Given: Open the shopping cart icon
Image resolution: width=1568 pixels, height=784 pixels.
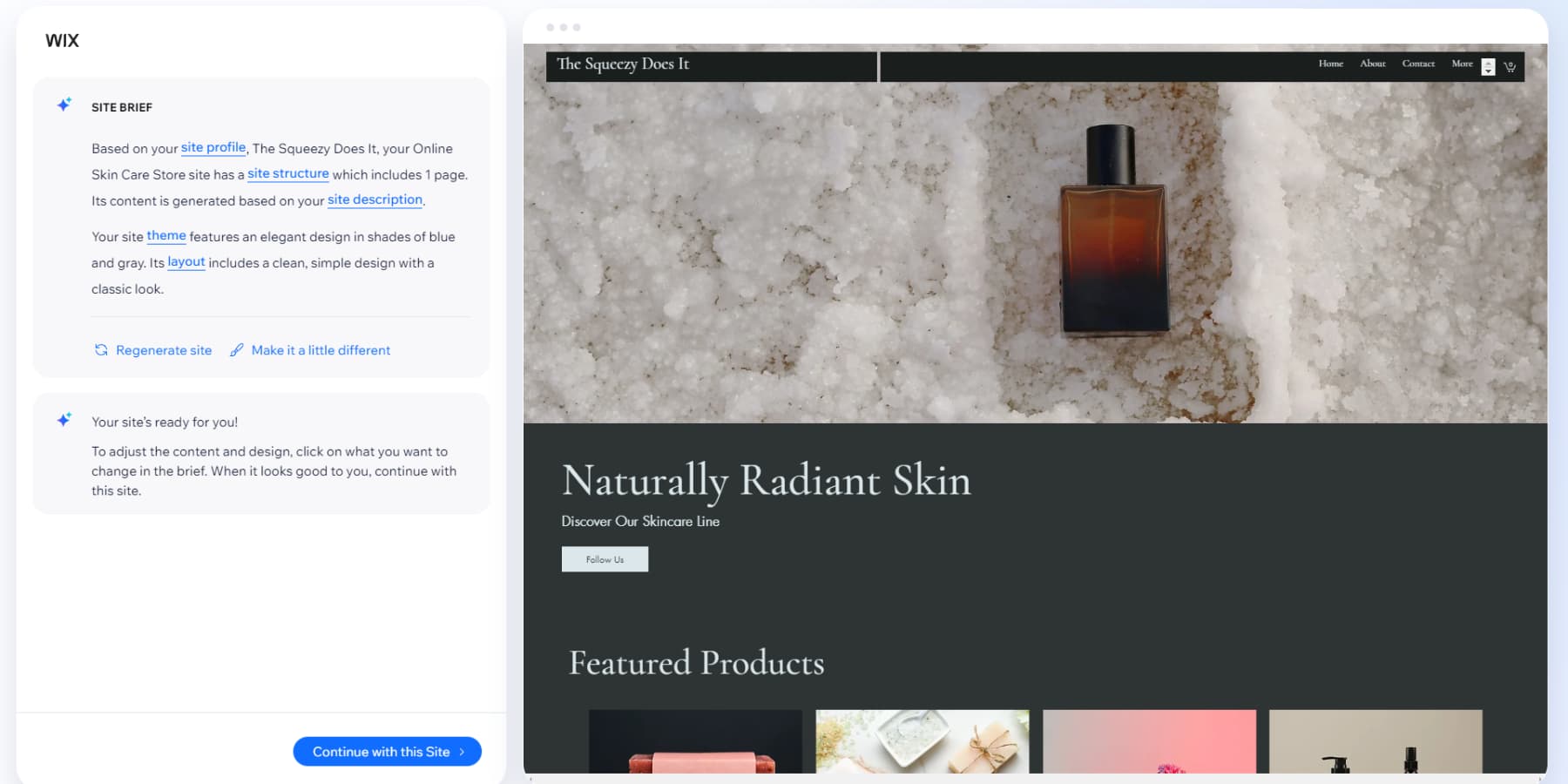Looking at the screenshot, I should (1510, 66).
